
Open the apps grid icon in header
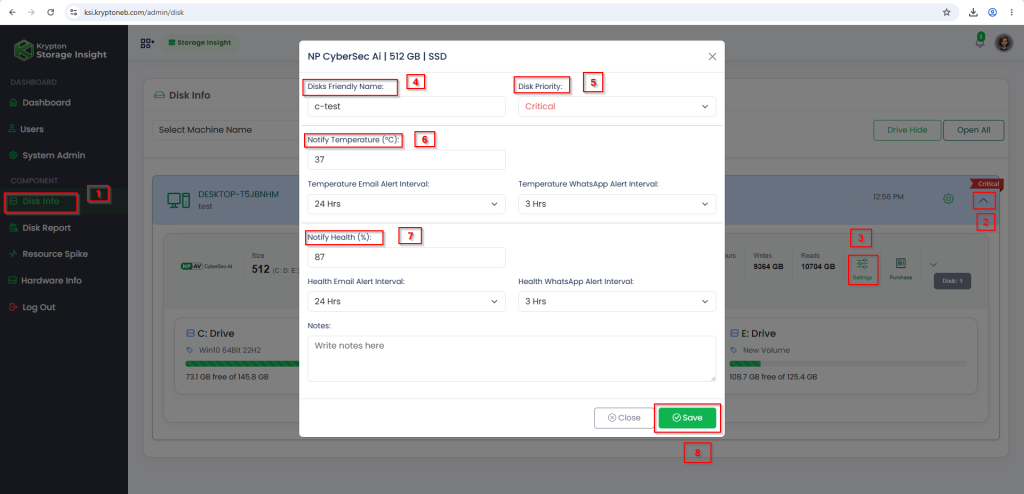tap(147, 43)
